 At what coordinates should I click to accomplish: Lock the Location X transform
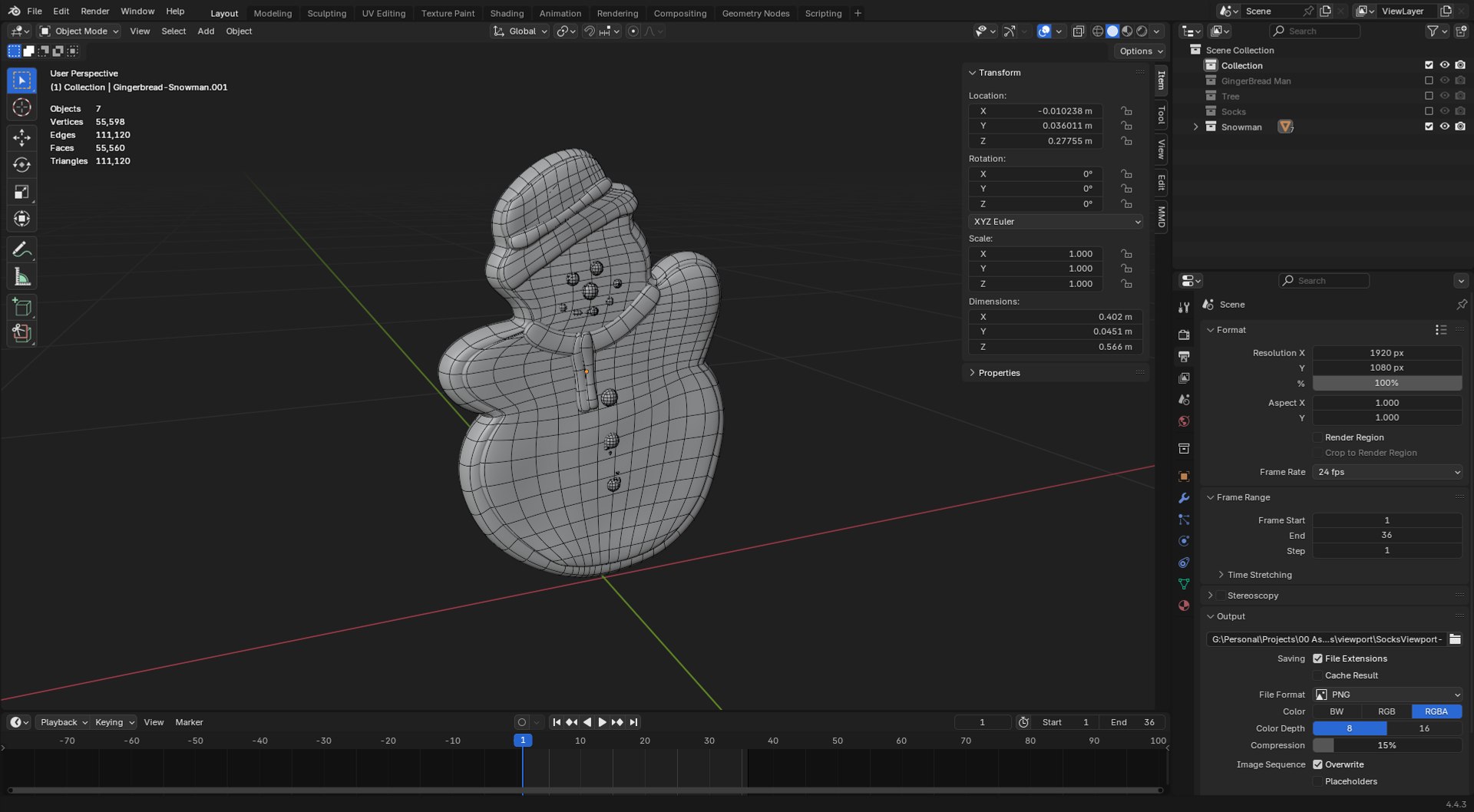[1126, 111]
